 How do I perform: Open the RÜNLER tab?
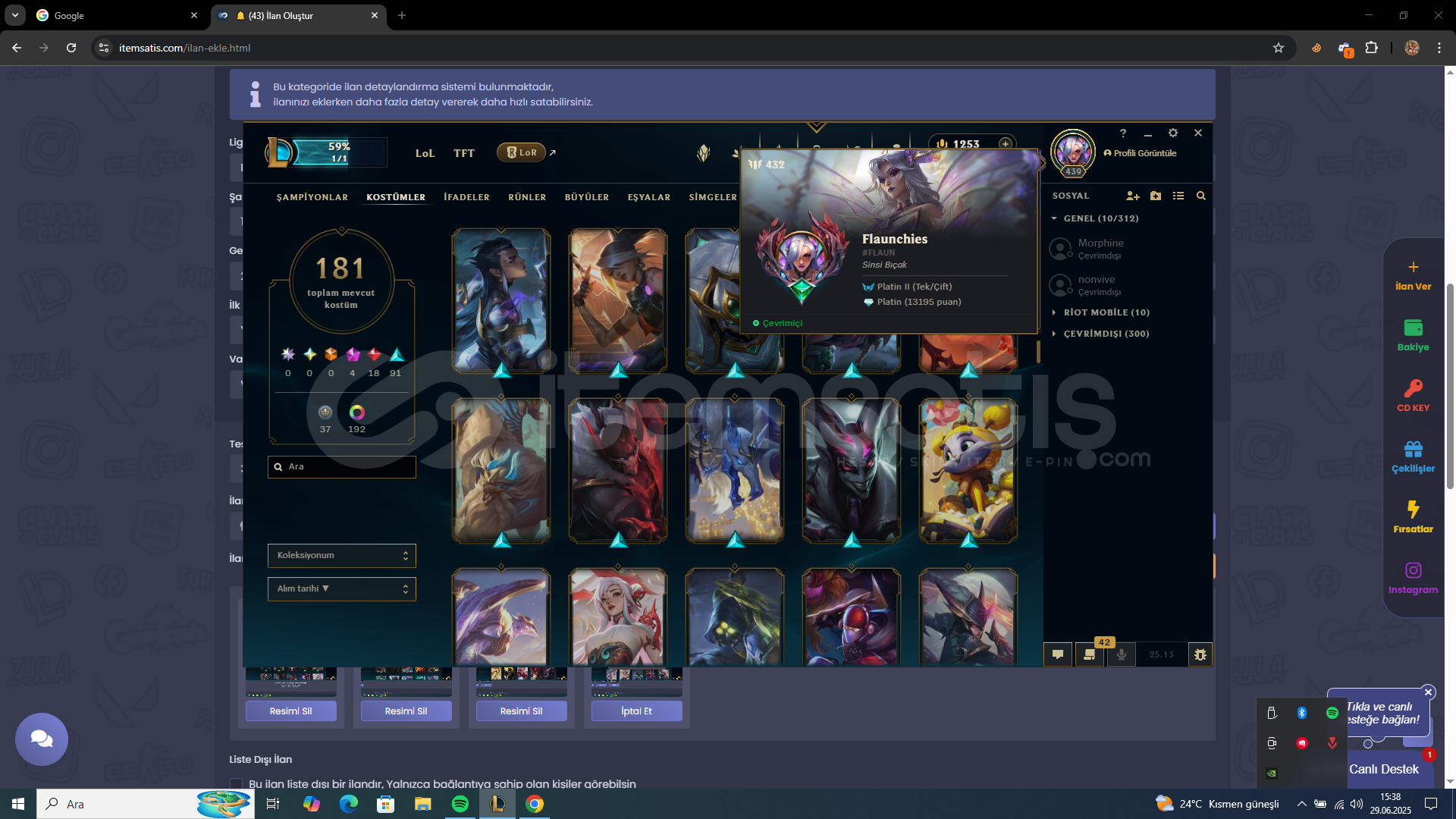point(527,197)
